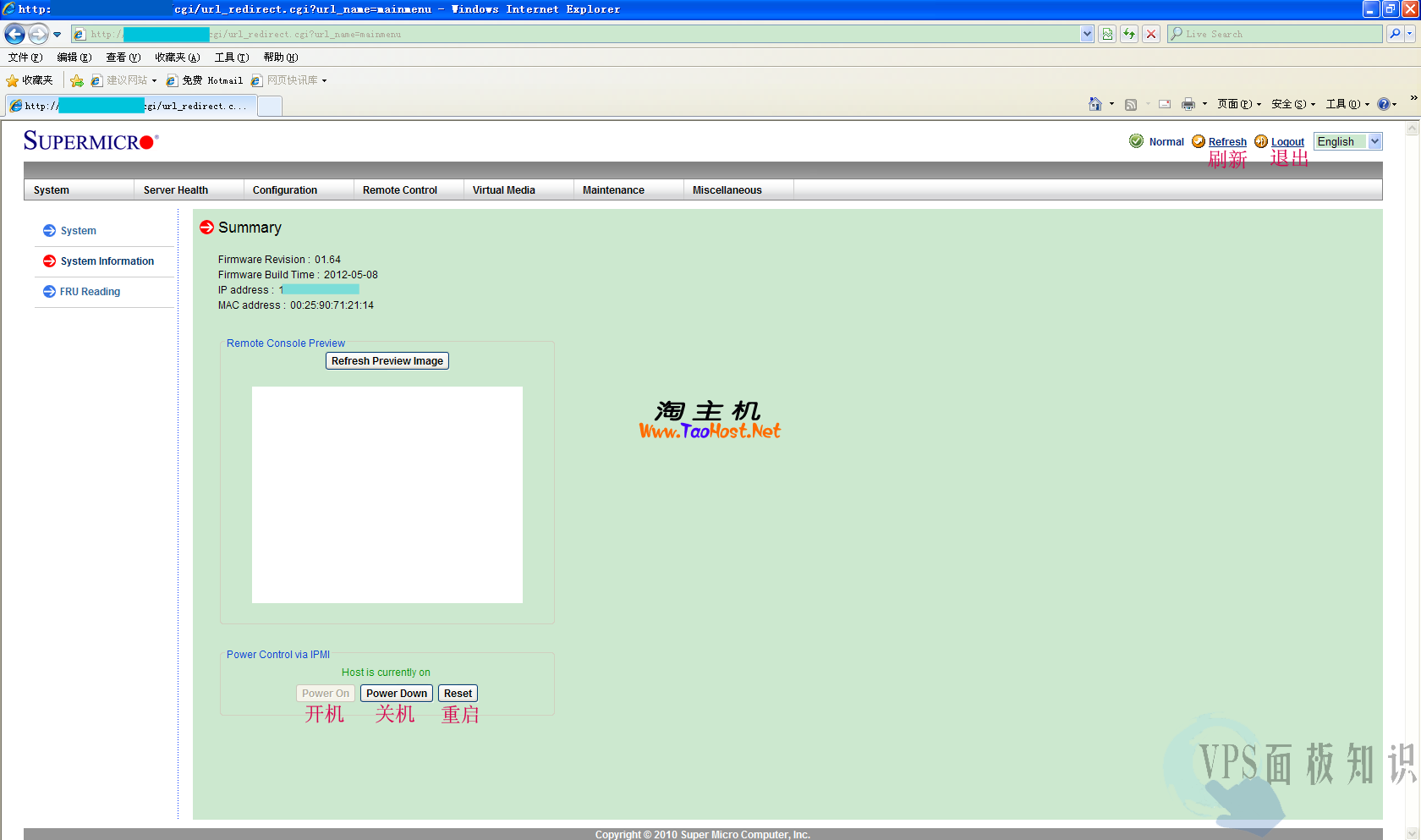This screenshot has height=840, width=1421.
Task: Select System Information in the sidebar
Action: point(107,261)
